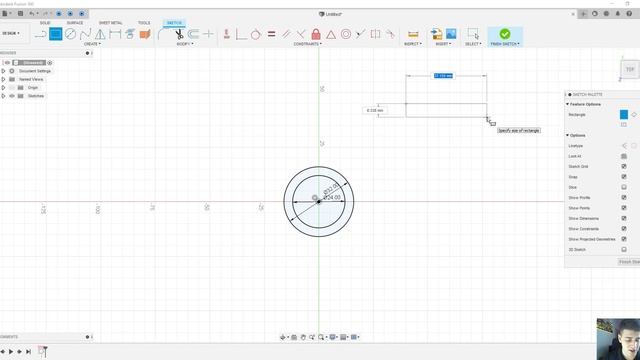This screenshot has width=640, height=360.
Task: Select the Line sketch tool
Action: click(x=40, y=34)
